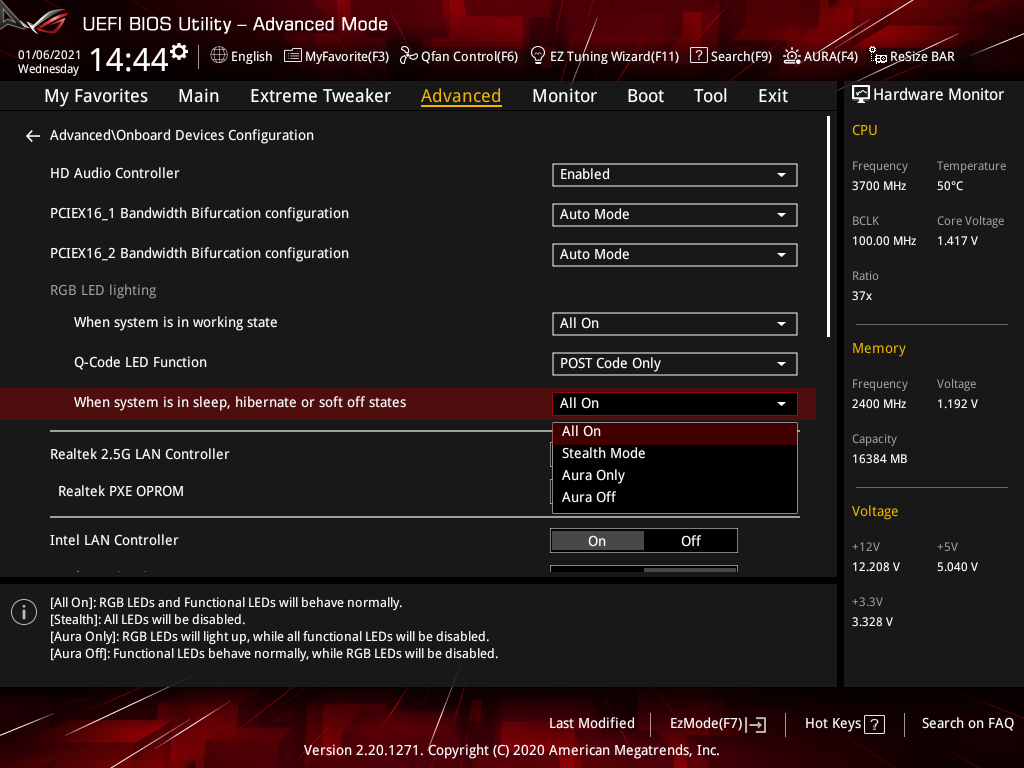
Task: Open the Search(F9) question mark icon
Action: click(x=698, y=56)
